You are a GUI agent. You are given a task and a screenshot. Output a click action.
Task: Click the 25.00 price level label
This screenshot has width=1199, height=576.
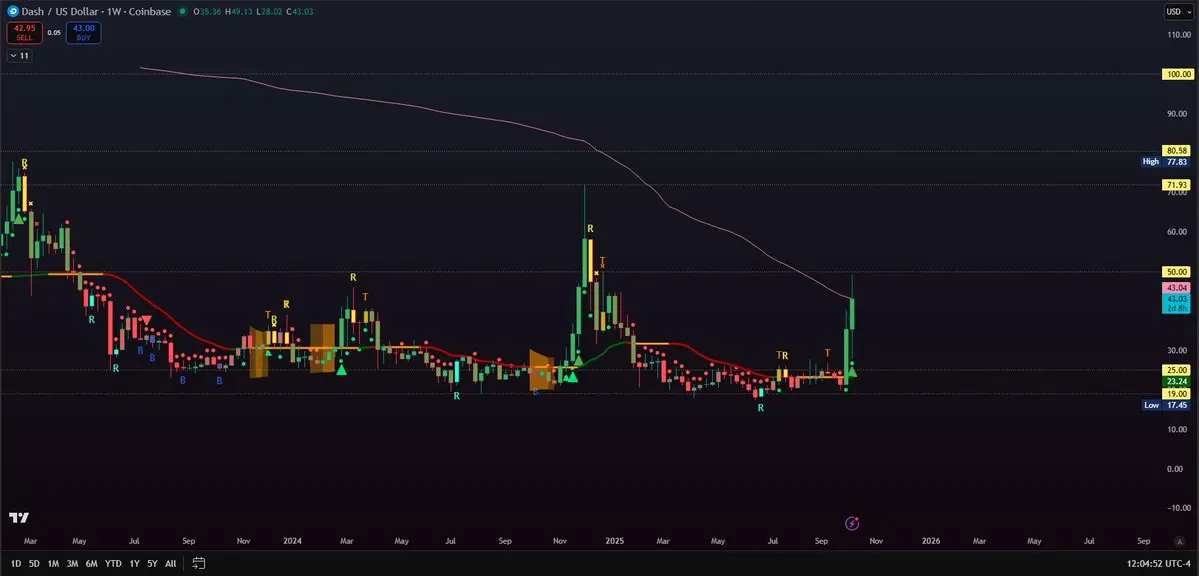(x=1176, y=369)
